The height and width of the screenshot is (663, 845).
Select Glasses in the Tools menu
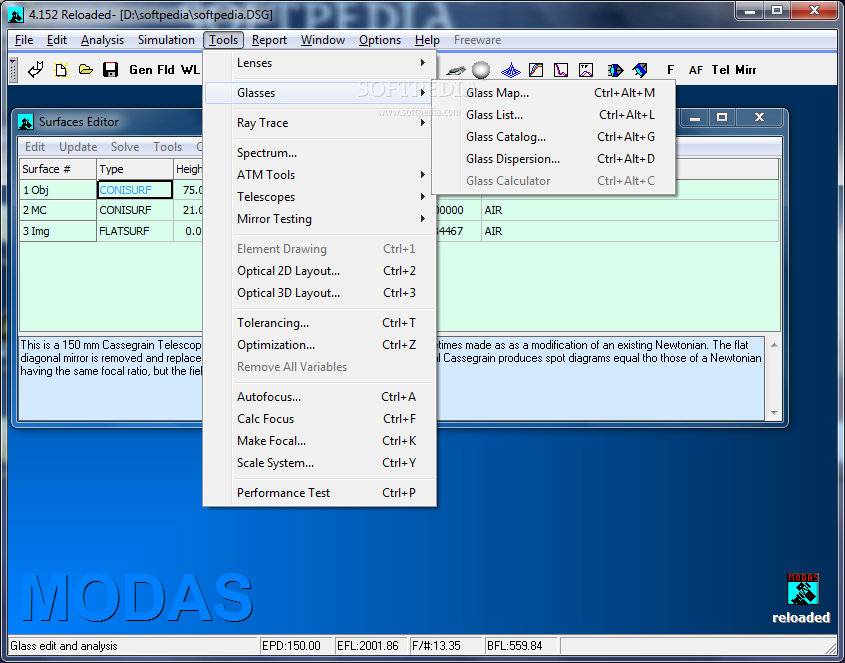(x=320, y=93)
